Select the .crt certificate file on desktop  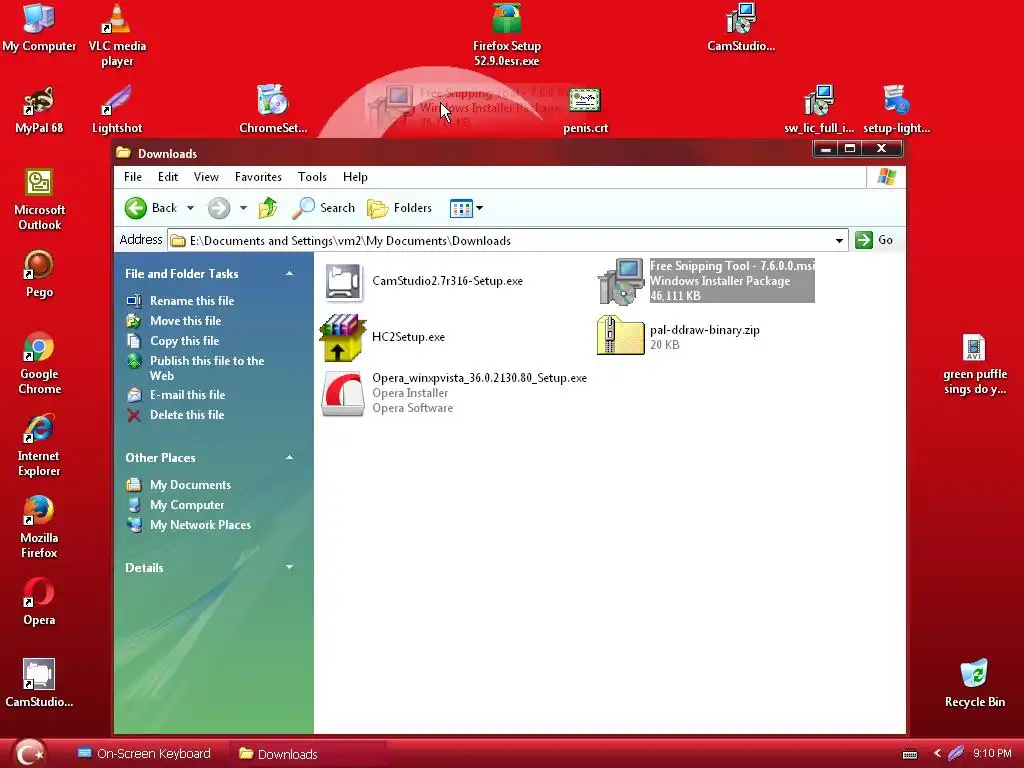(585, 111)
